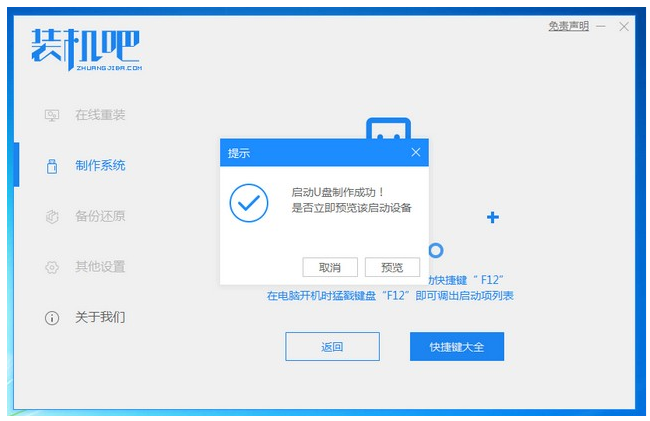Go to 其他设置 menu entry

pyautogui.click(x=100, y=266)
